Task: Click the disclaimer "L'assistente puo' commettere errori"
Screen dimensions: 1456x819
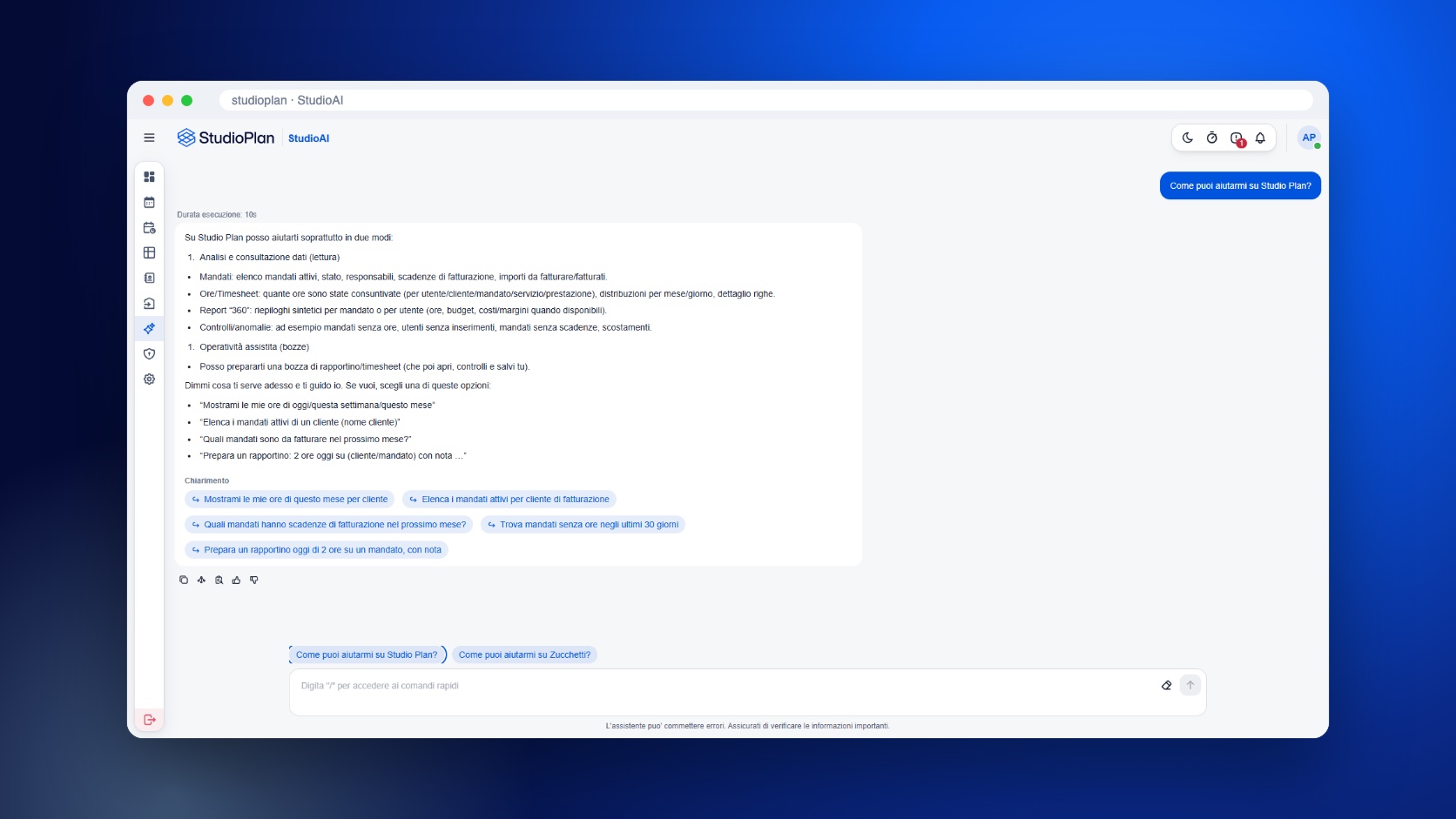Action: pyautogui.click(x=748, y=726)
